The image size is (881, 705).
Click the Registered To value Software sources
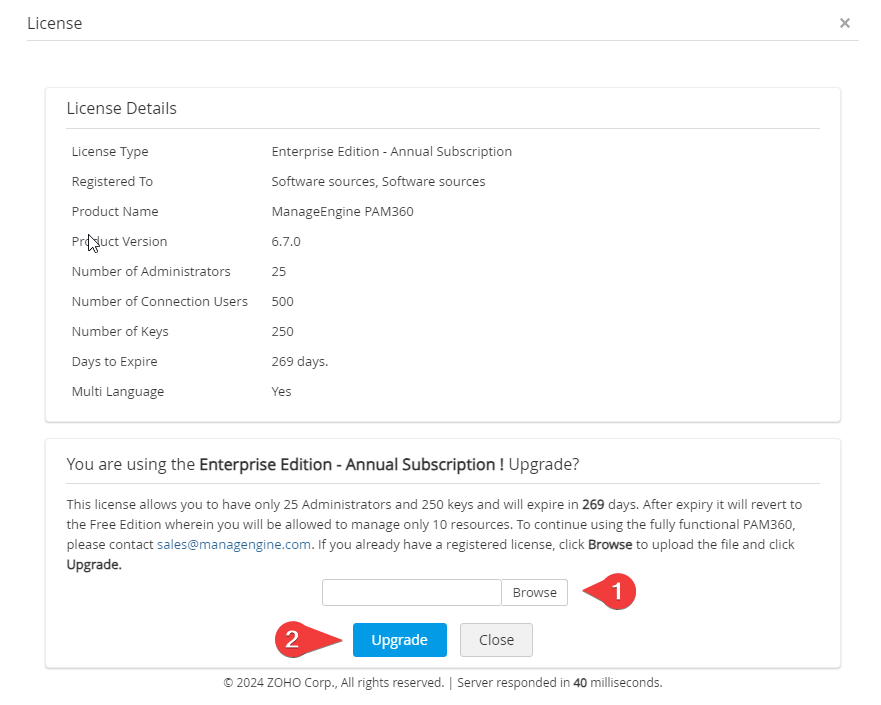[x=378, y=182]
